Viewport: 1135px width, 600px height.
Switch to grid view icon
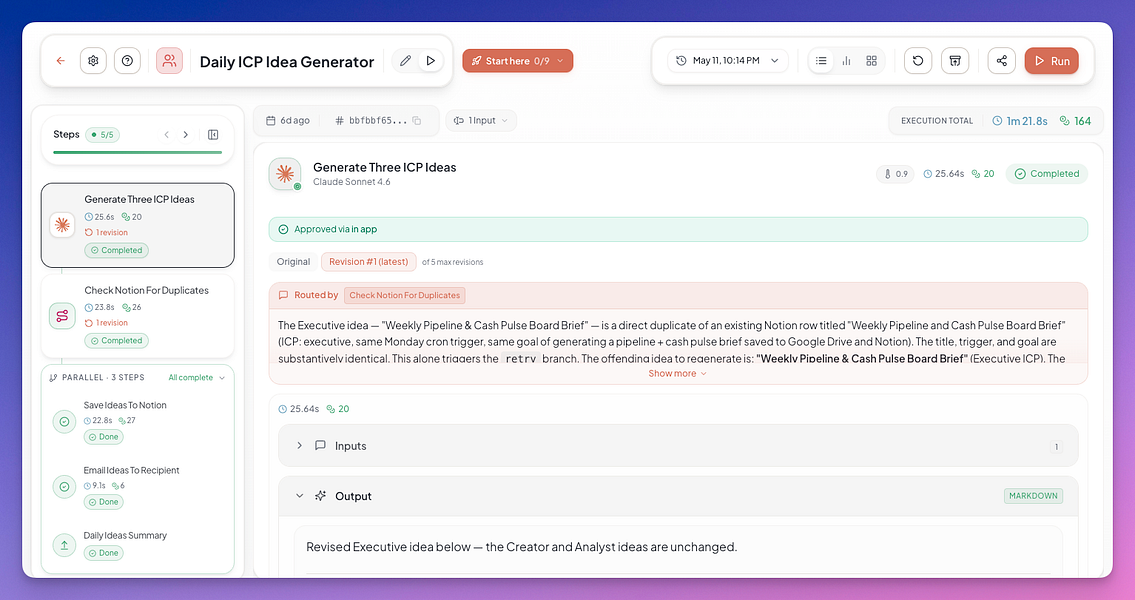point(872,61)
